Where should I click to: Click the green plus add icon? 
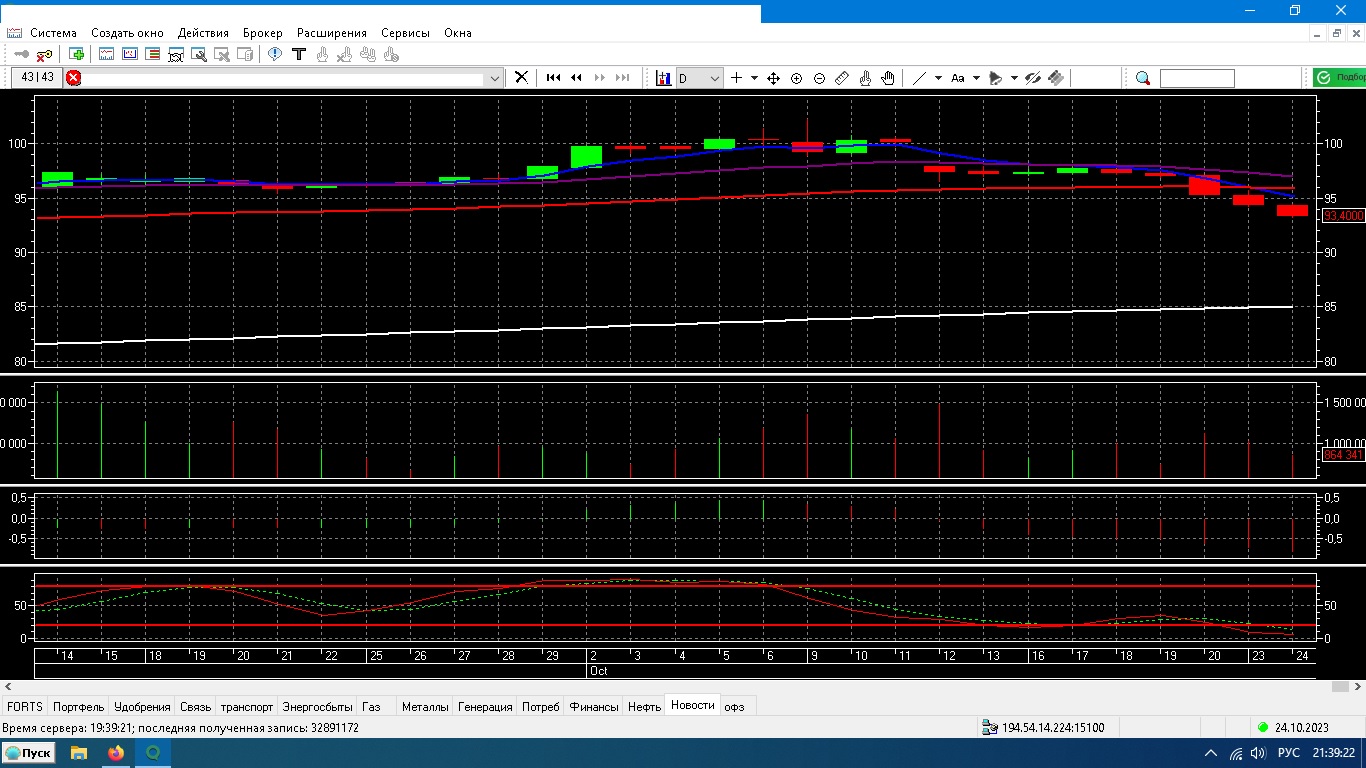click(77, 54)
